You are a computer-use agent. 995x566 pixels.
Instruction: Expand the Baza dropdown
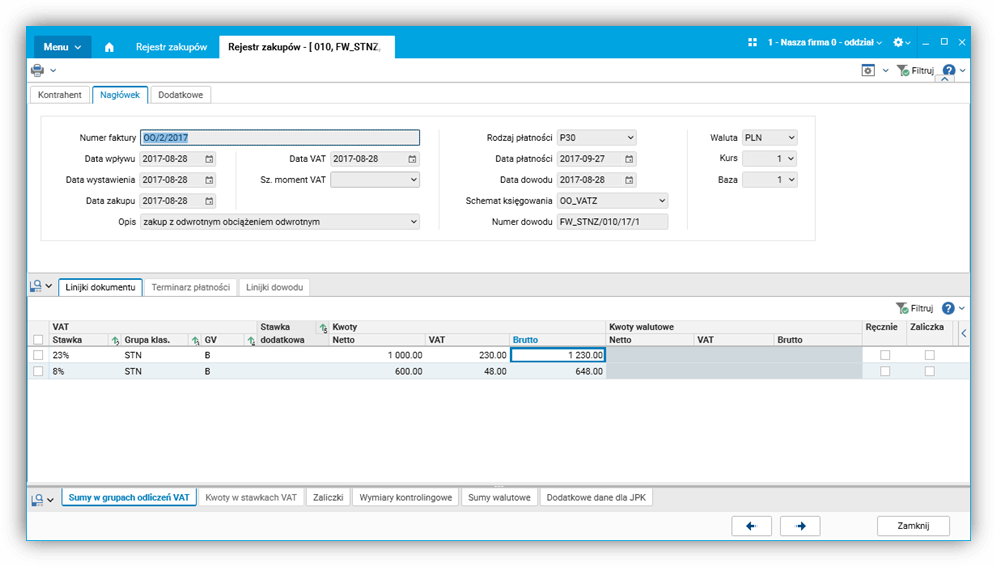point(791,180)
